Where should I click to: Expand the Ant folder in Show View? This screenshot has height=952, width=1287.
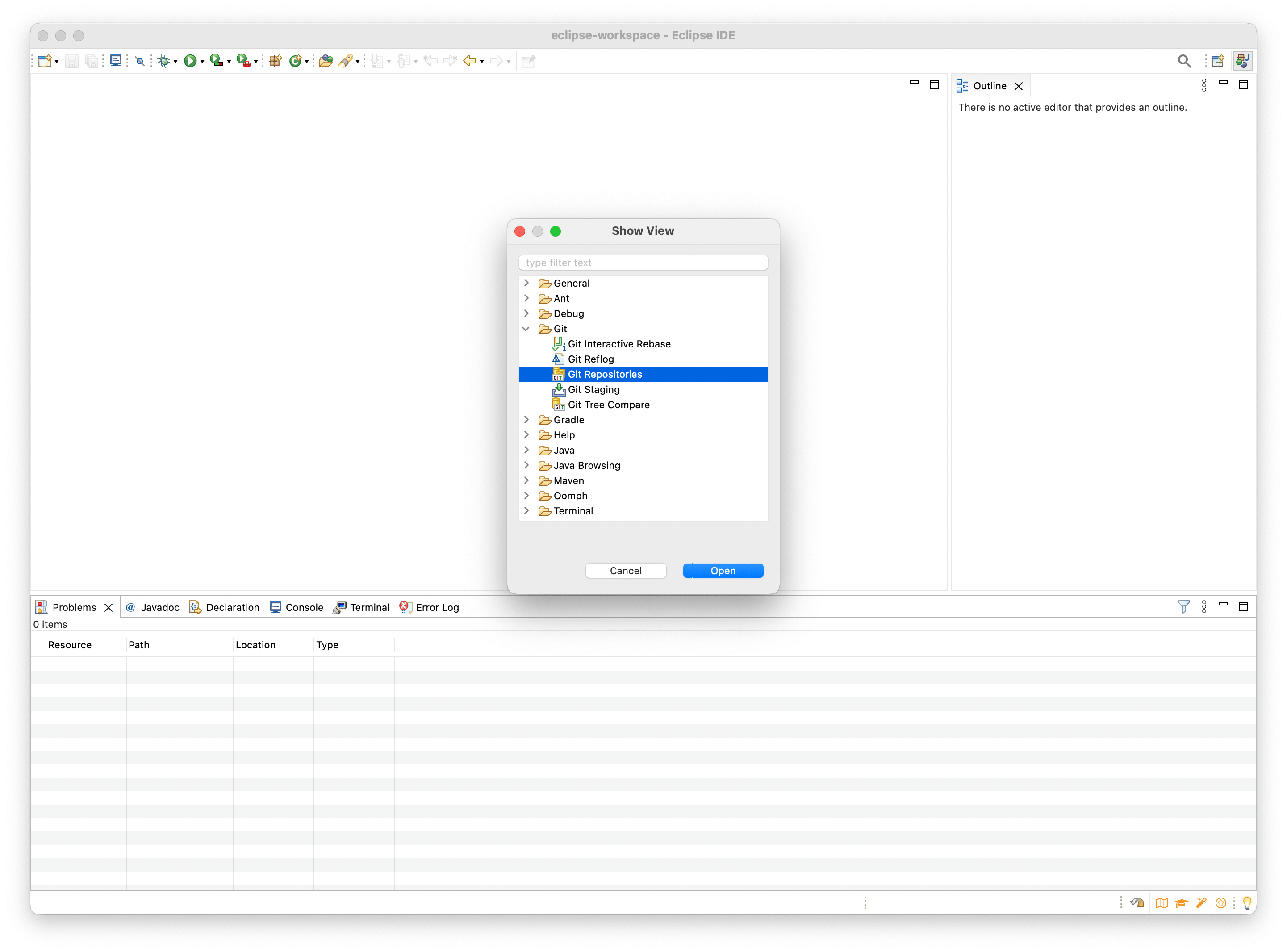coord(526,298)
